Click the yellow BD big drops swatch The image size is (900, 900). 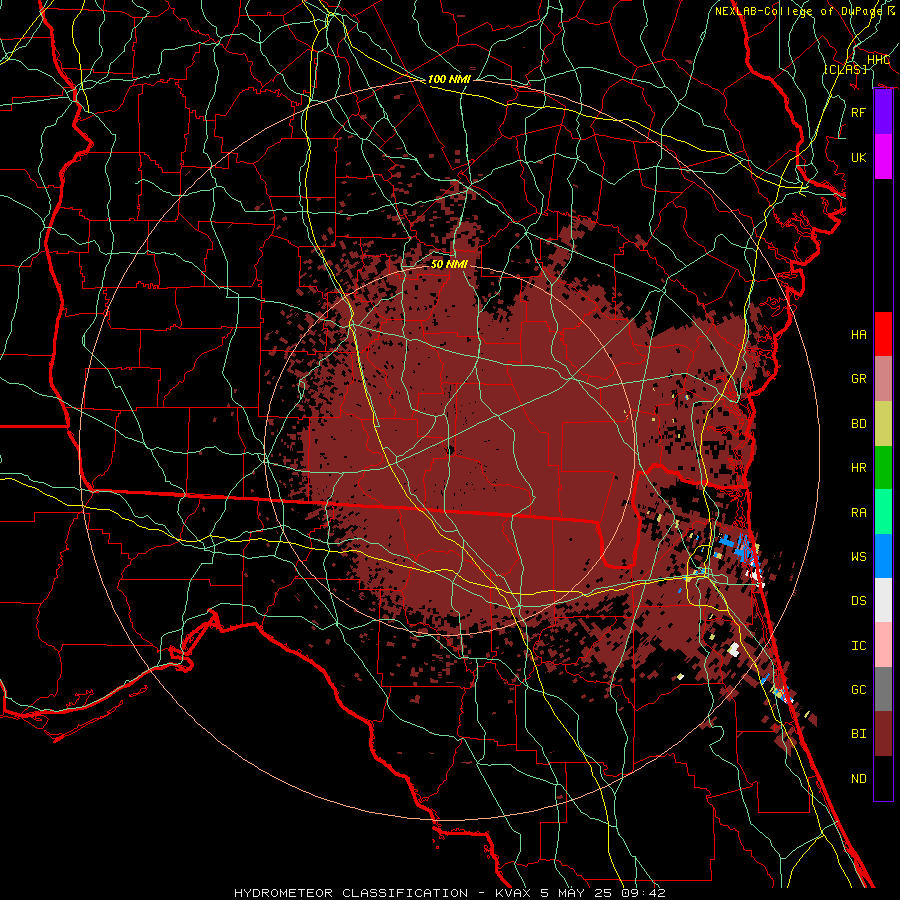tap(883, 424)
